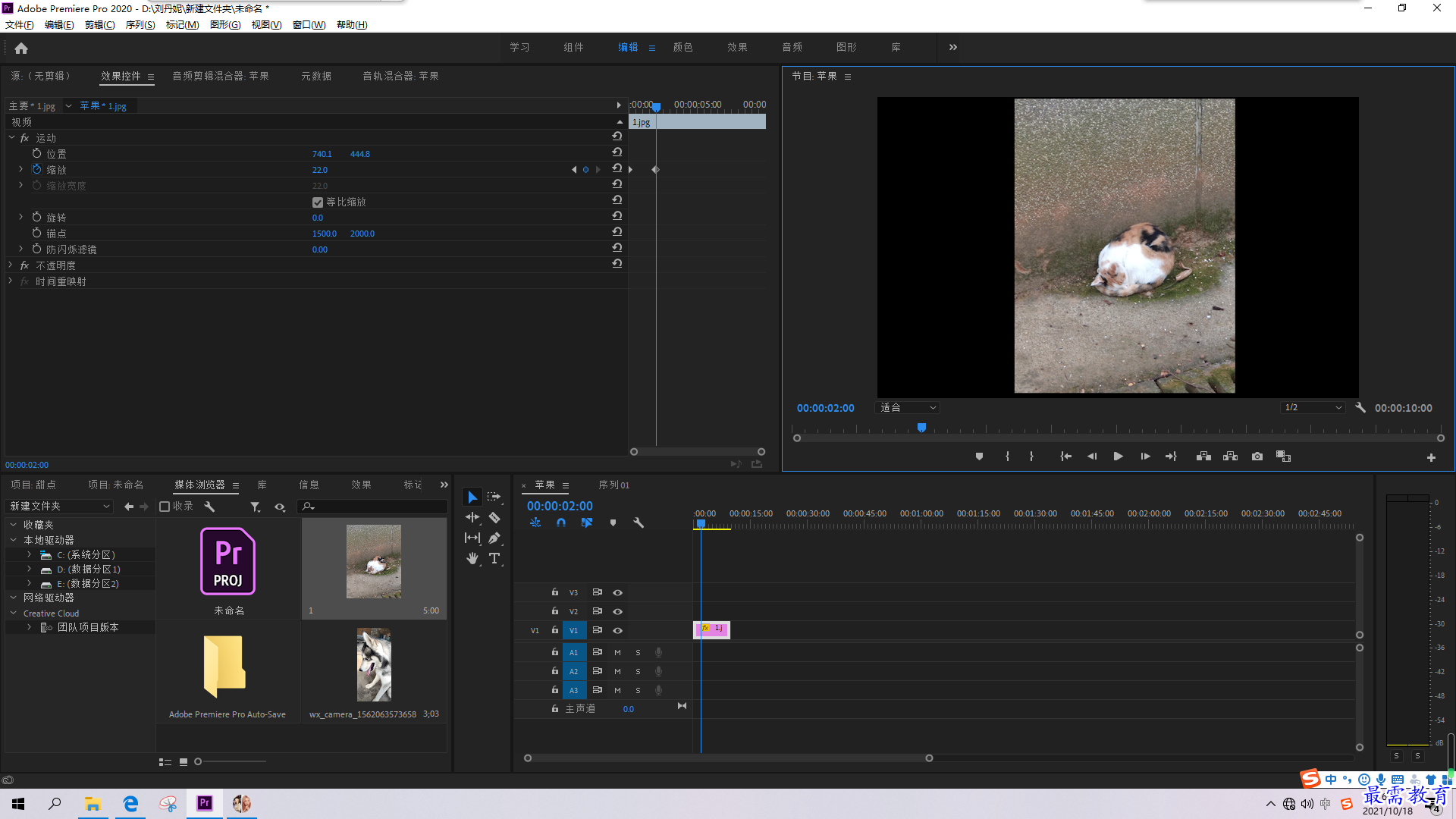Solo audio track A2
The image size is (1456, 819).
[638, 671]
